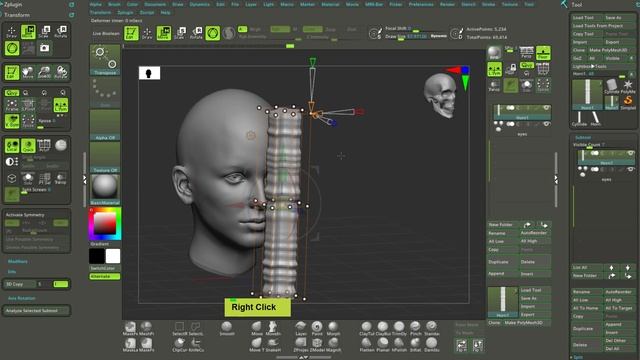Open the Stroke menu
This screenshot has height=360, width=640.
[488, 4]
